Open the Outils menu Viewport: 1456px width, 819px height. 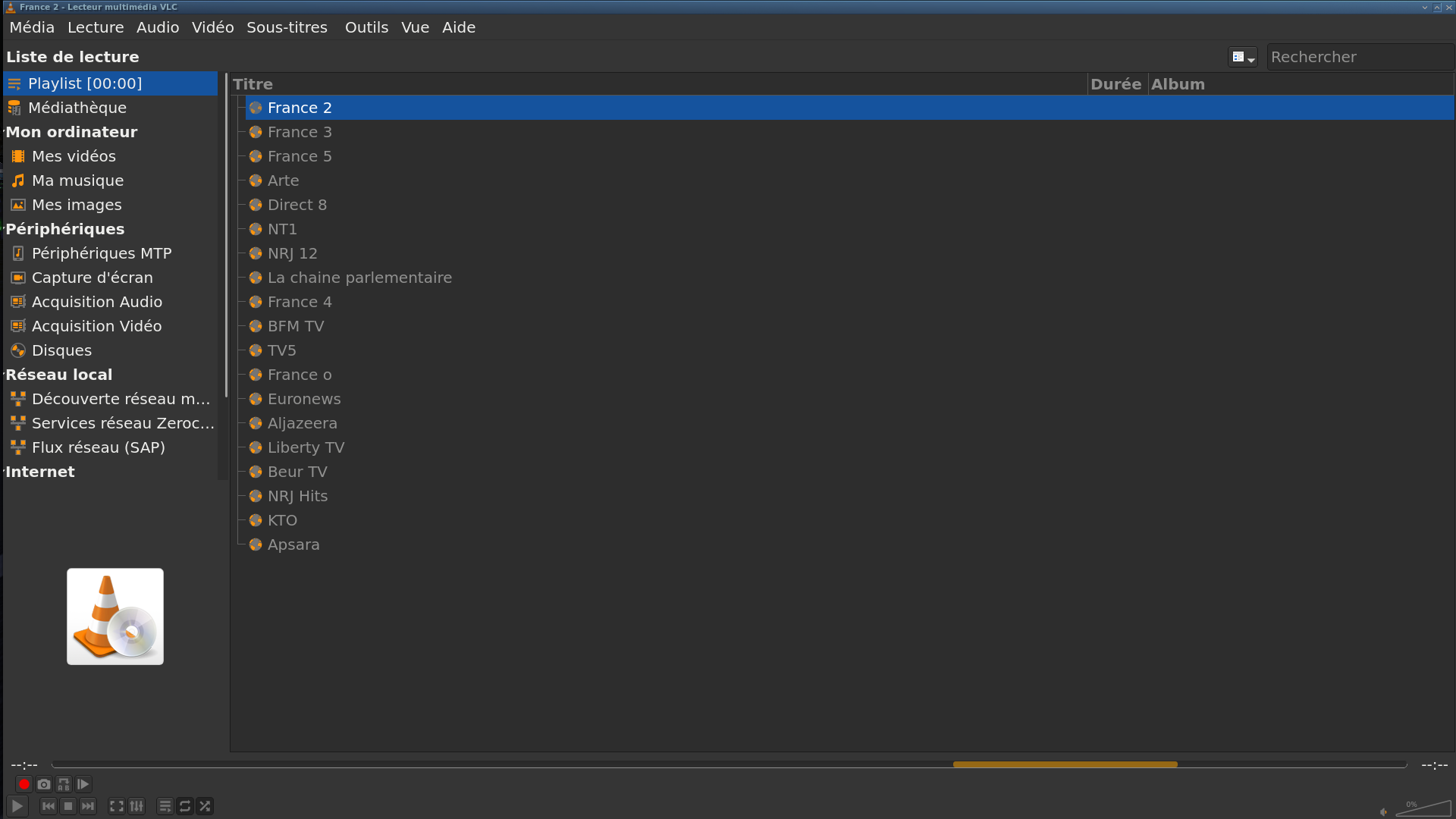point(366,27)
